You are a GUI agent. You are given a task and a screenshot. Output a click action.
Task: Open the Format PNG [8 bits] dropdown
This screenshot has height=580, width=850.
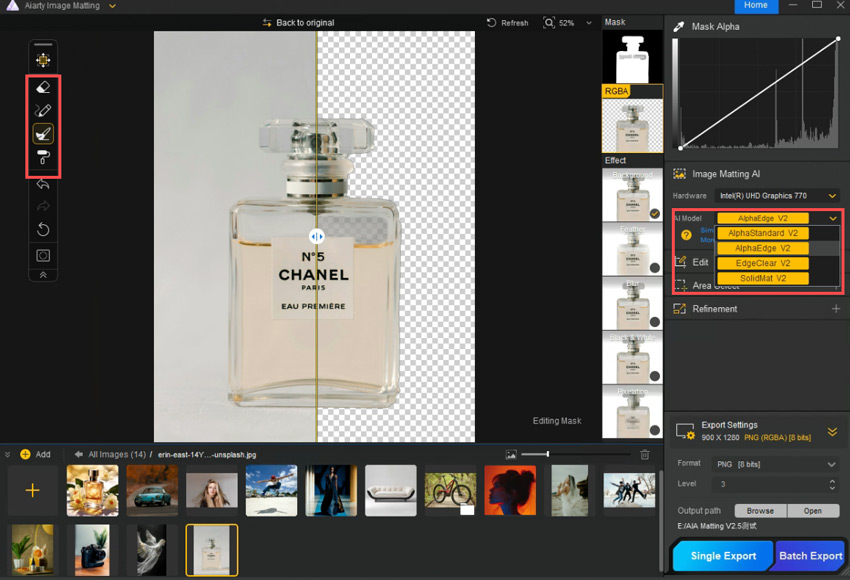pyautogui.click(x=776, y=464)
